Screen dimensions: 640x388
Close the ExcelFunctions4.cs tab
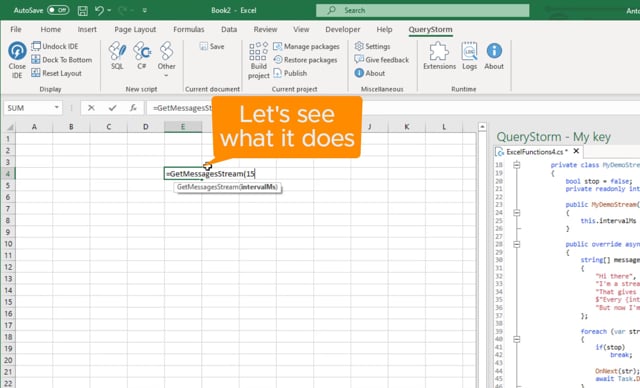coord(576,151)
